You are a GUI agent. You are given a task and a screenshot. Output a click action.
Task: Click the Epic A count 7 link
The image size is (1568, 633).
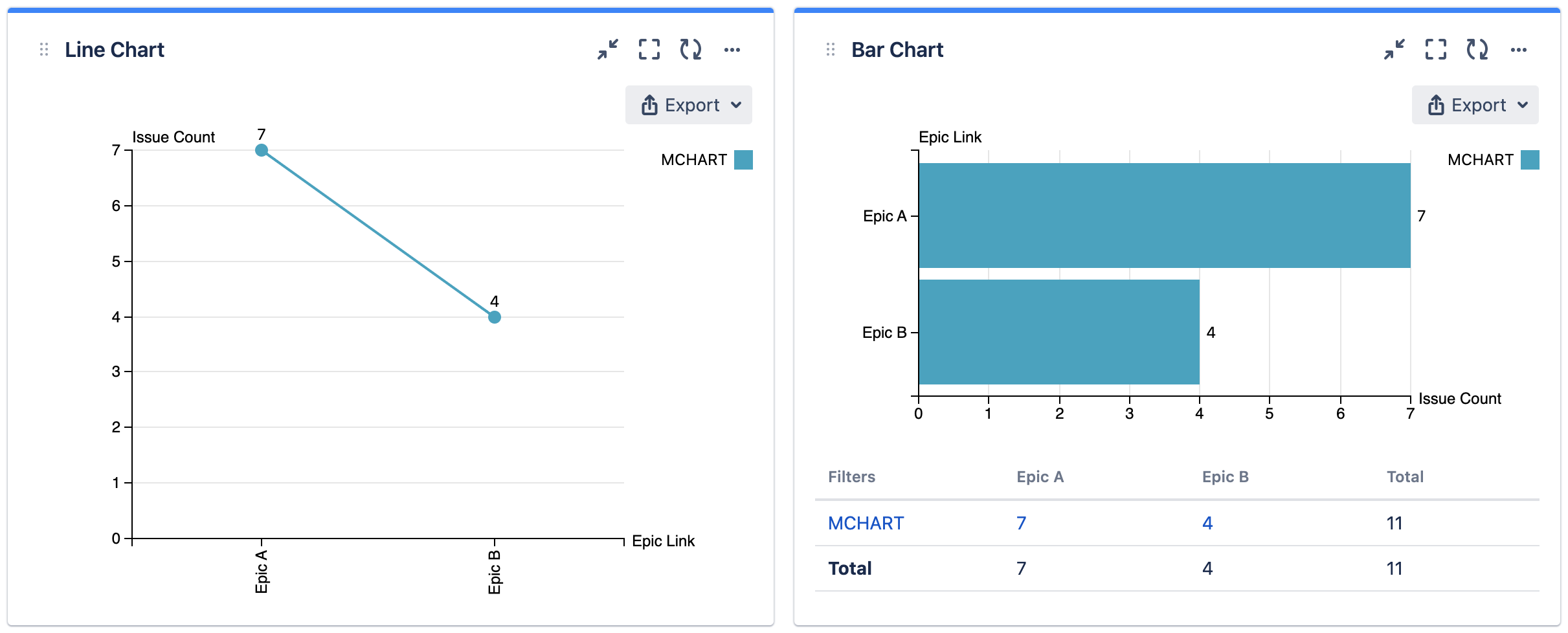tap(1020, 522)
